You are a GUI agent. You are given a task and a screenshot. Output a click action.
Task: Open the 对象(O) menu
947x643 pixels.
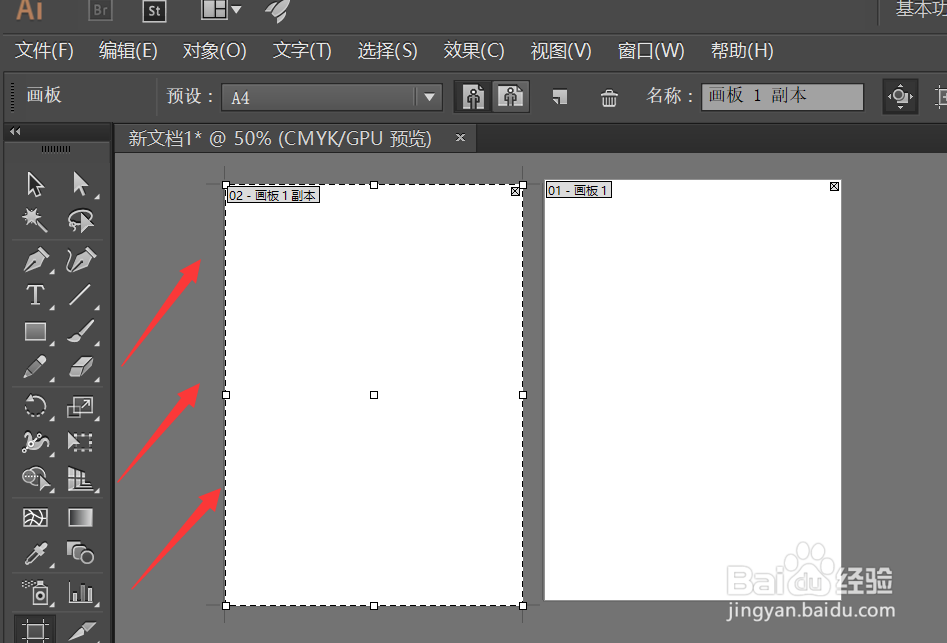point(214,51)
